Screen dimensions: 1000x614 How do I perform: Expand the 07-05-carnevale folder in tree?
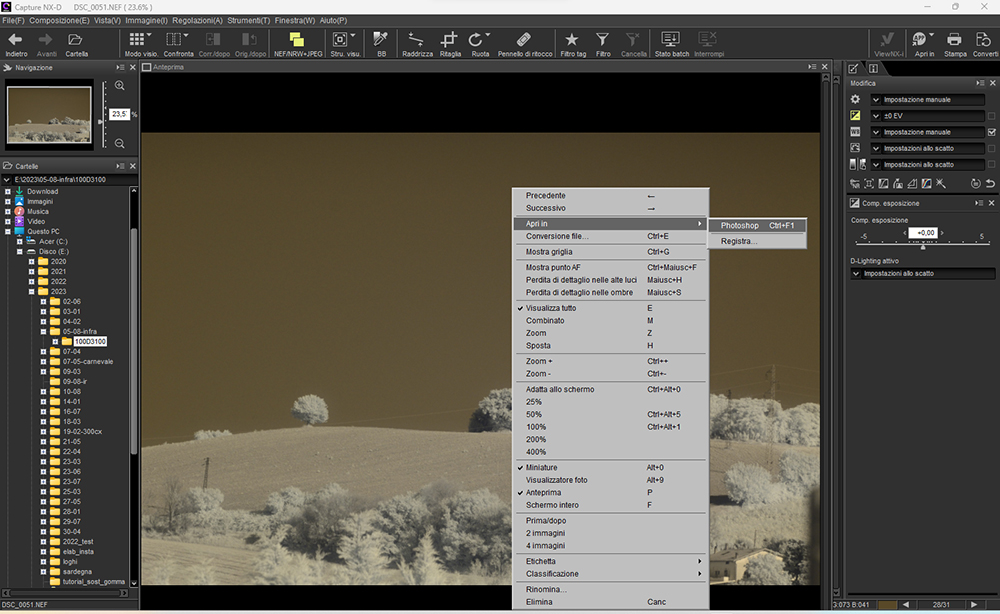pos(44,362)
